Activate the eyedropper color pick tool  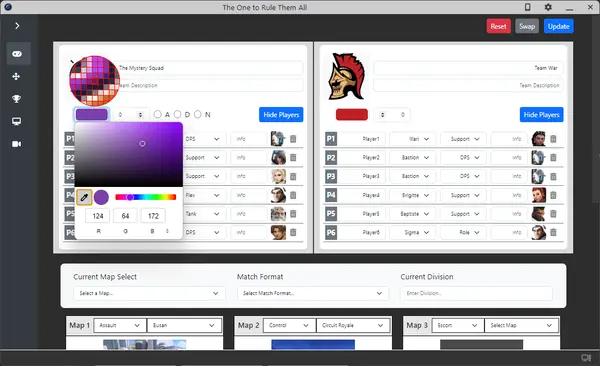84,198
